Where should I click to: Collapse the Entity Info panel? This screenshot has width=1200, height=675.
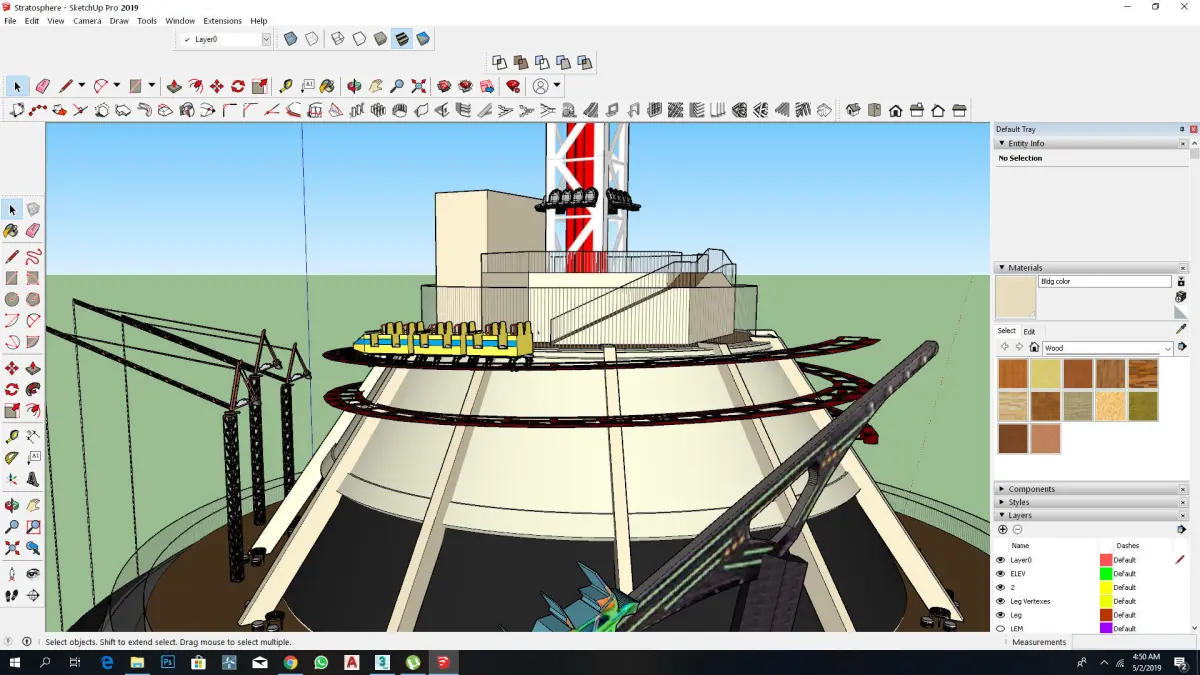(x=1090, y=144)
